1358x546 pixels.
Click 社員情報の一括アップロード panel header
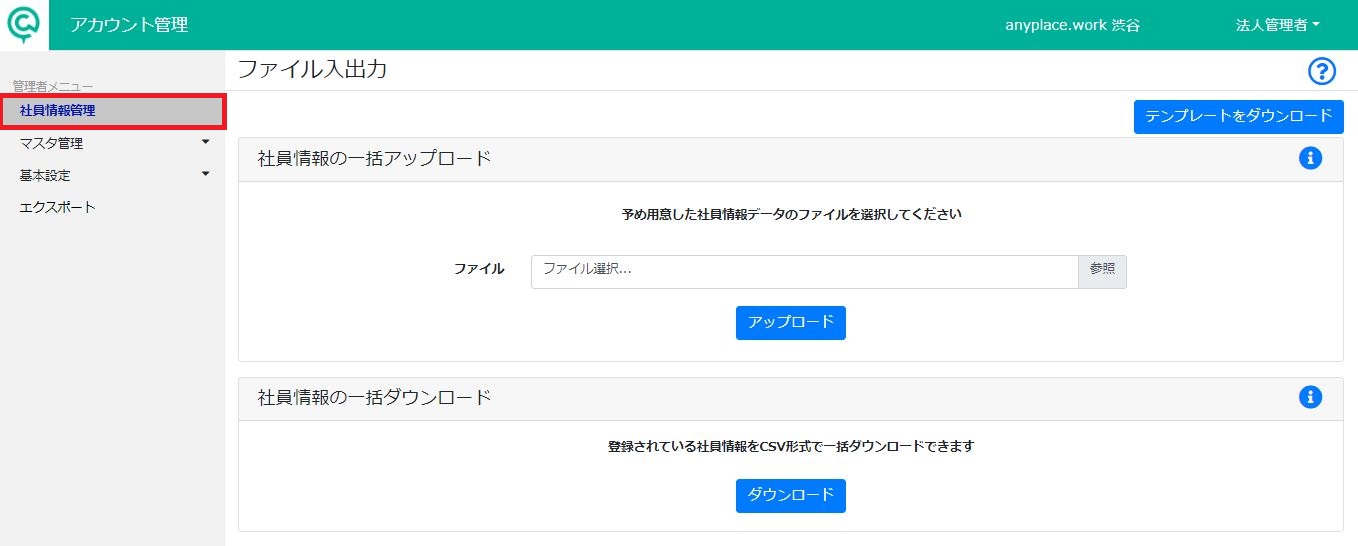(791, 159)
